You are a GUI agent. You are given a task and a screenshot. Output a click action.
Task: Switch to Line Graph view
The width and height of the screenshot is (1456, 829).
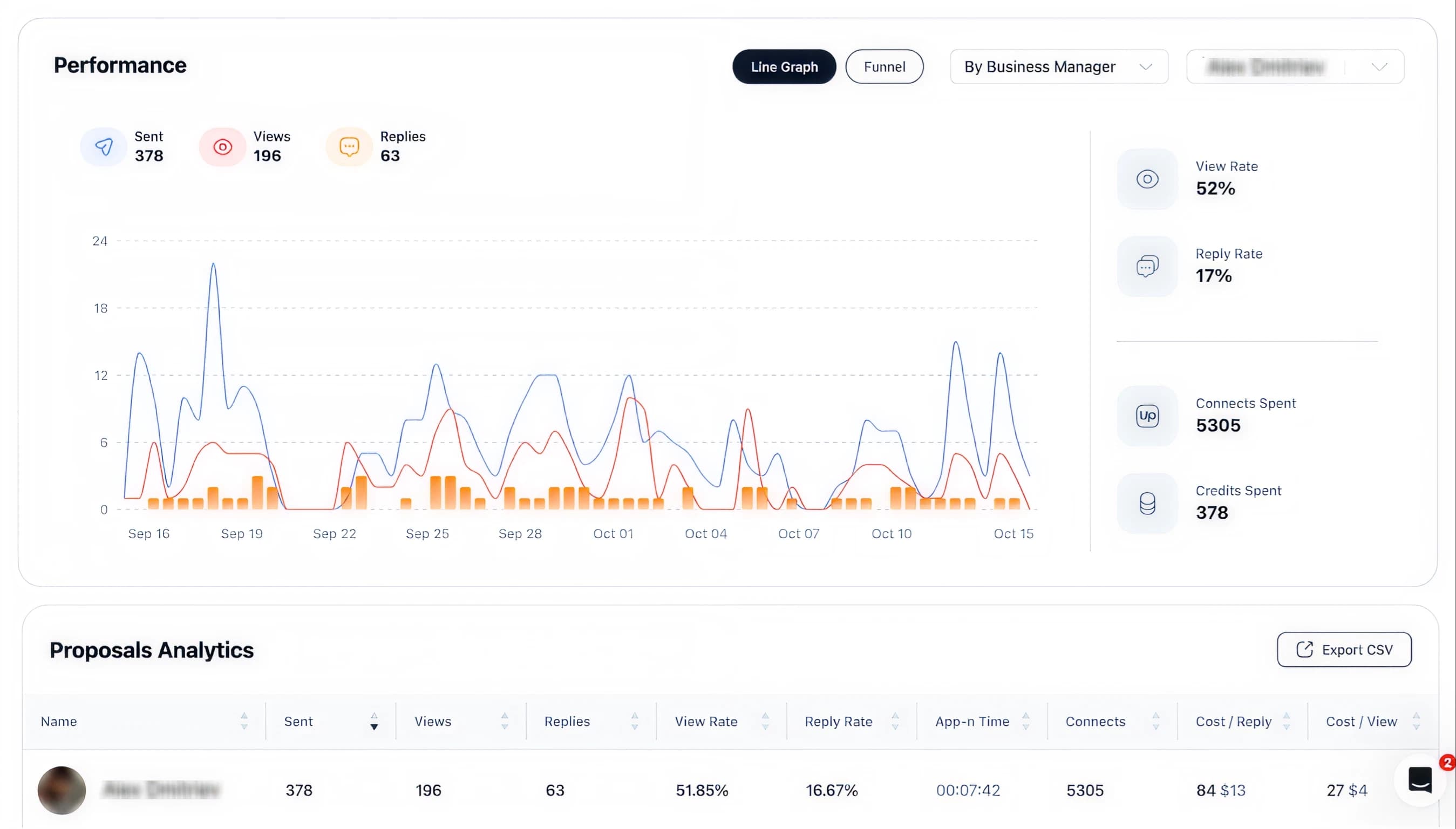(x=784, y=66)
